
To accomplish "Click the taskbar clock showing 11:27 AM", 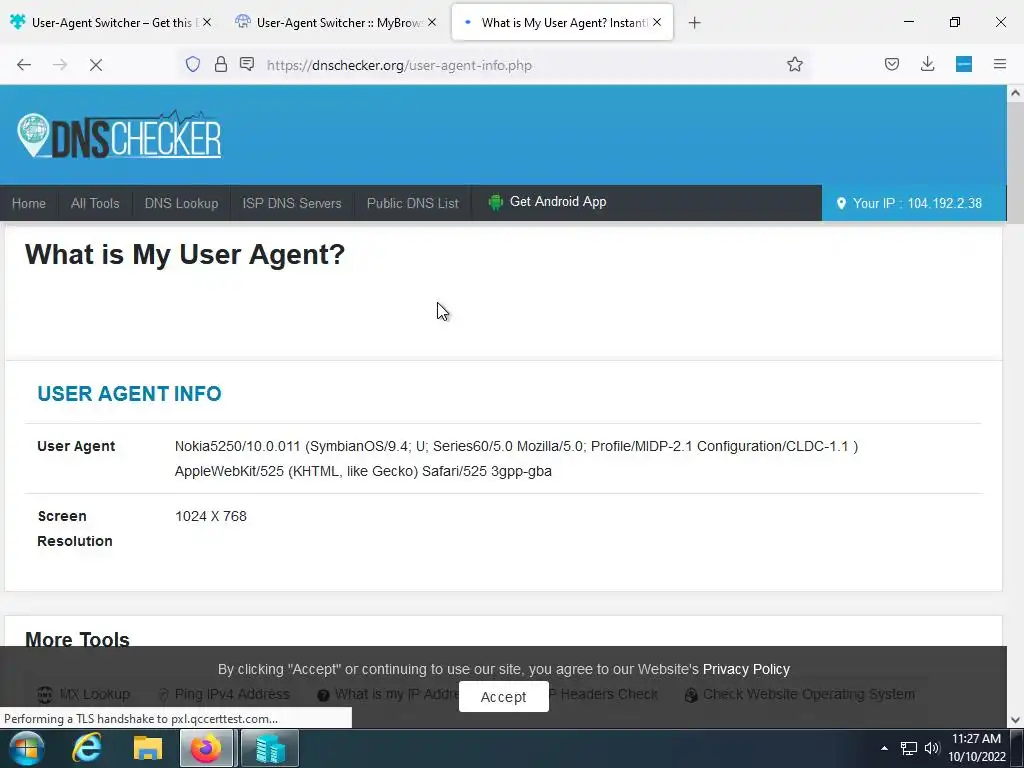I will (x=976, y=748).
